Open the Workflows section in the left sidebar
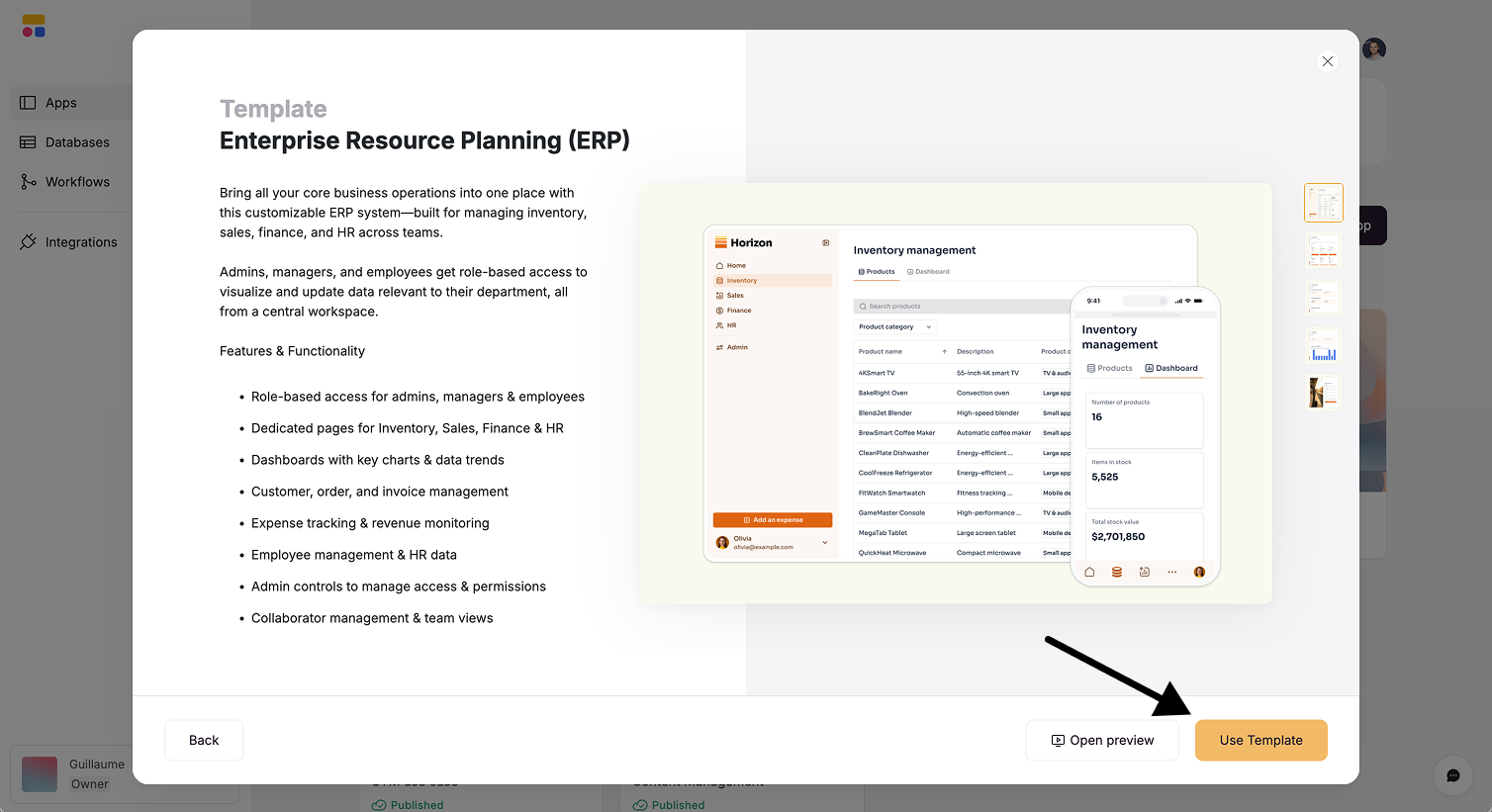The image size is (1492, 812). click(77, 181)
